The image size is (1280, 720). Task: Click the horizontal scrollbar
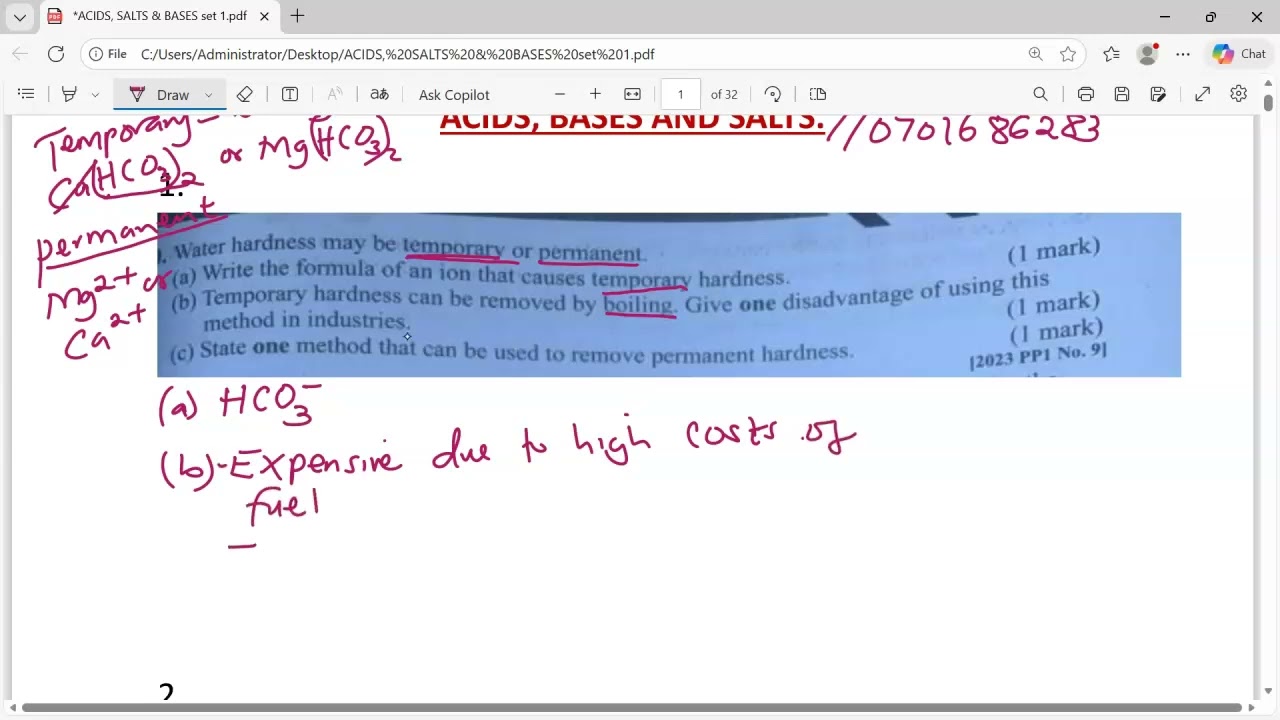tap(632, 708)
